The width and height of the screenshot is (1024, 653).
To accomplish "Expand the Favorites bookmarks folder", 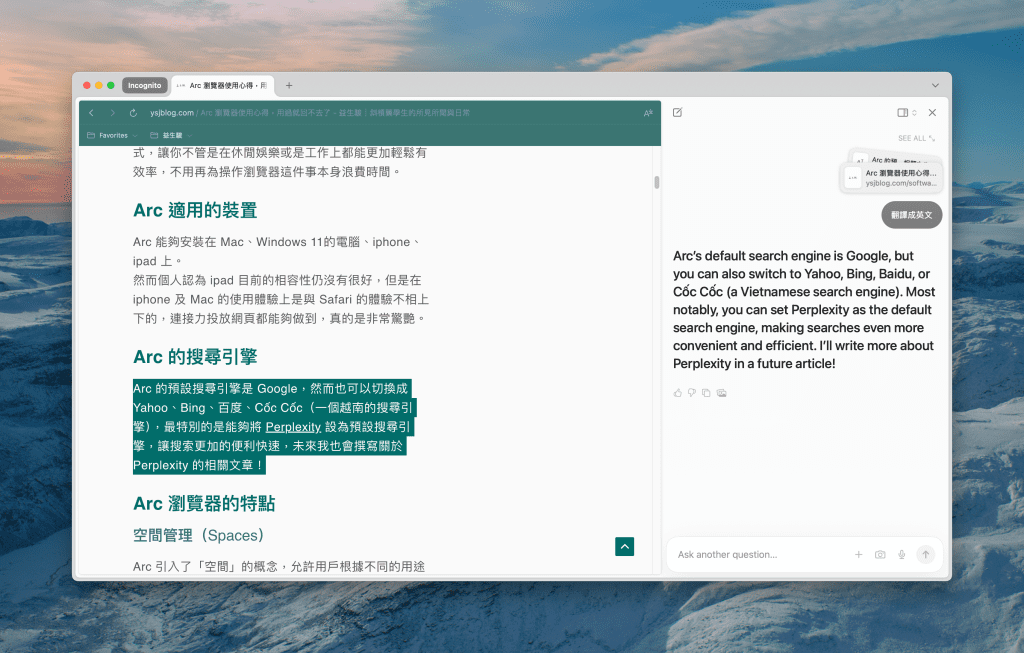I will coord(112,135).
